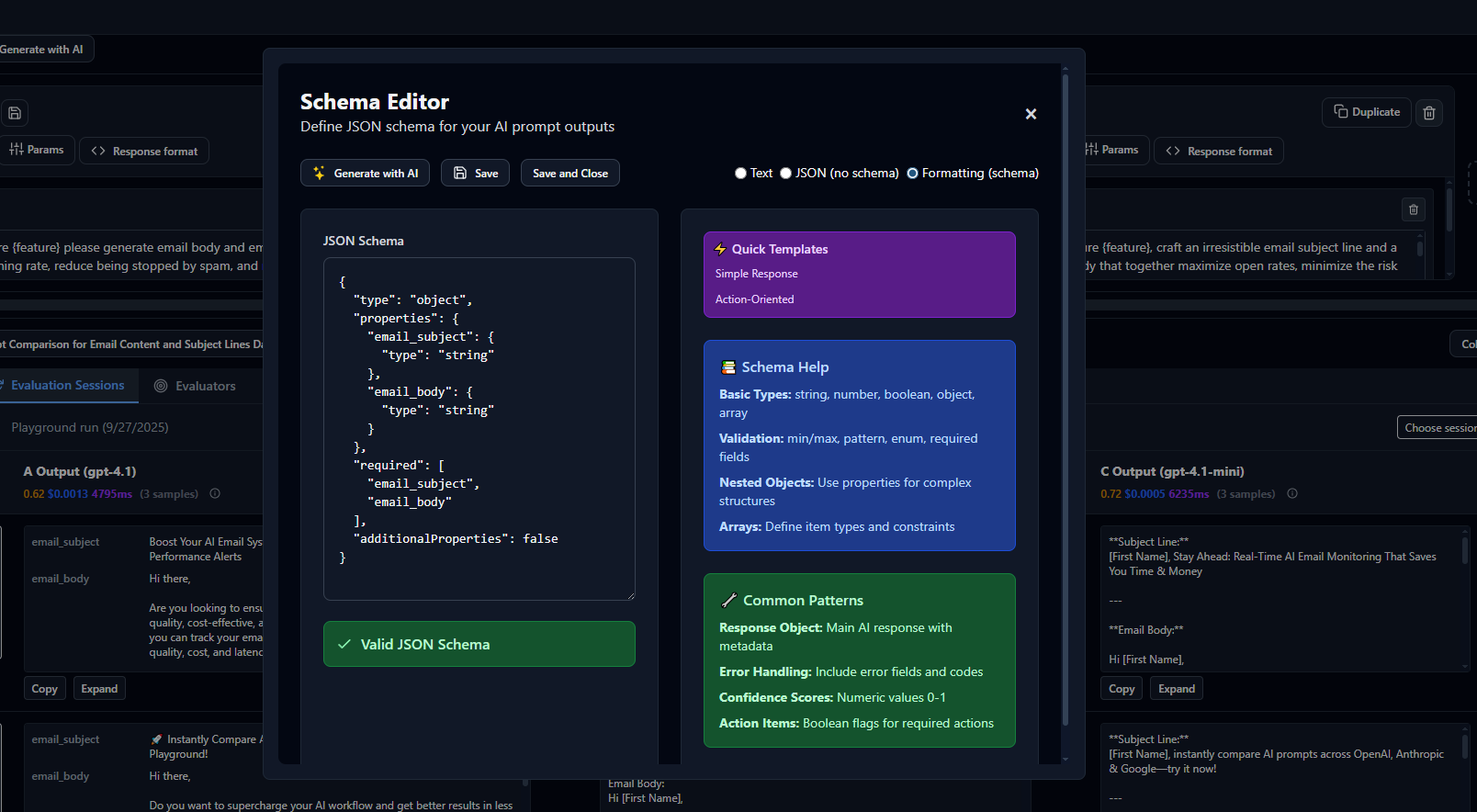This screenshot has height=812, width=1477.
Task: Delete the prompt message using its trash icon
Action: pos(1414,209)
